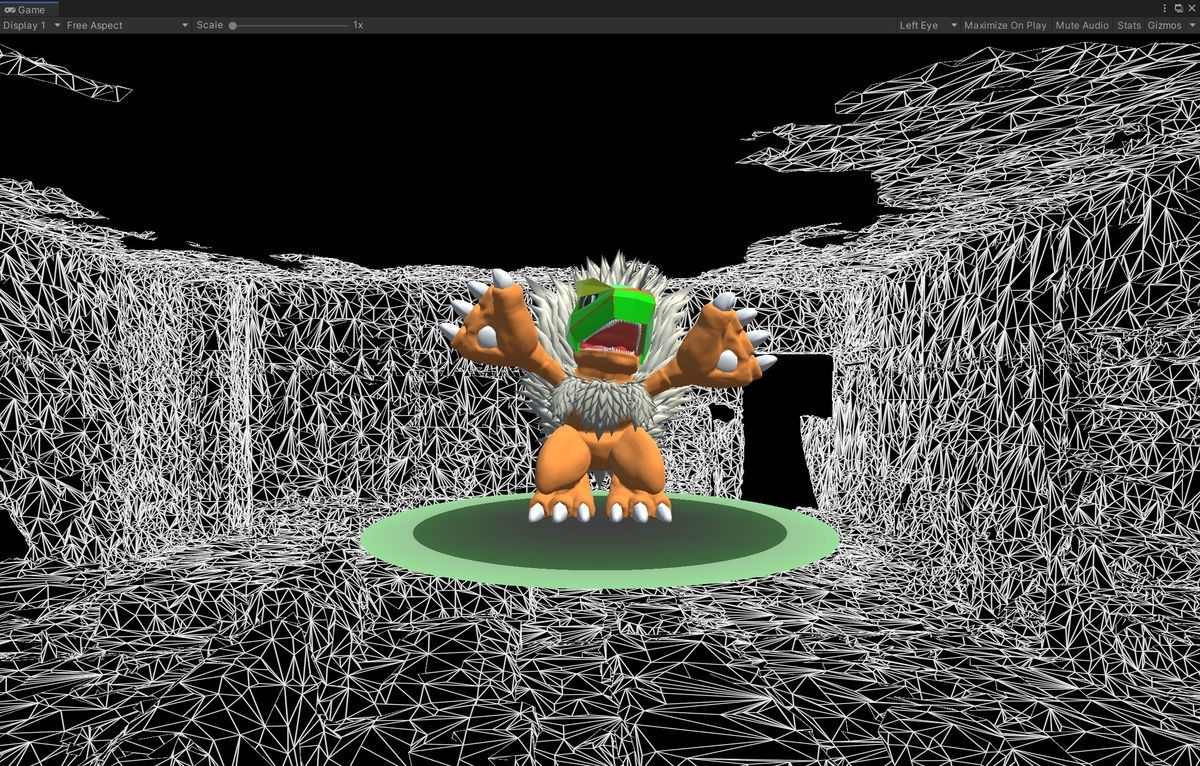The width and height of the screenshot is (1200, 766).
Task: Toggle Maximize On Play
Action: [x=1005, y=25]
